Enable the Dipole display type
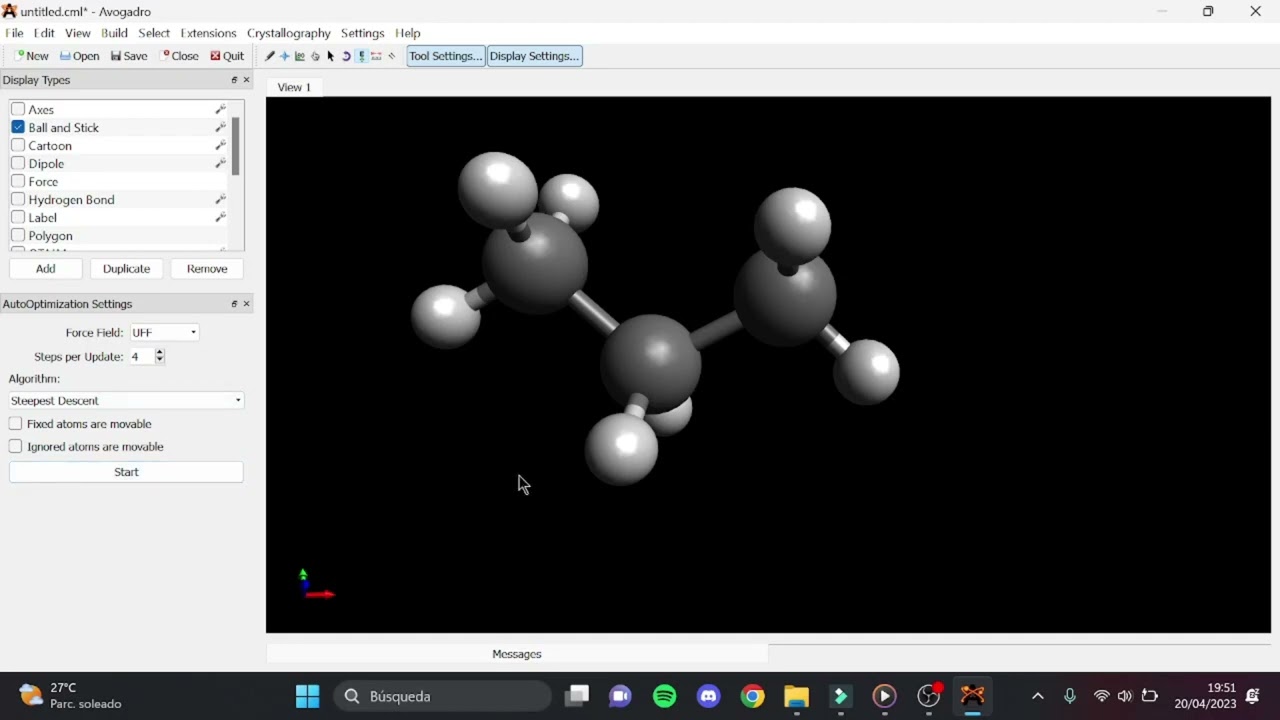This screenshot has height=720, width=1280. (x=18, y=163)
